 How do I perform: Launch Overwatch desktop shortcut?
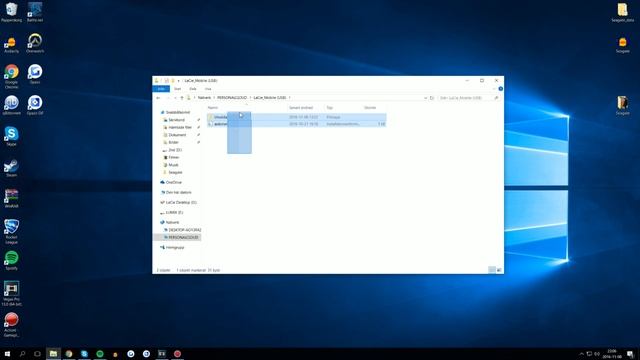click(35, 43)
